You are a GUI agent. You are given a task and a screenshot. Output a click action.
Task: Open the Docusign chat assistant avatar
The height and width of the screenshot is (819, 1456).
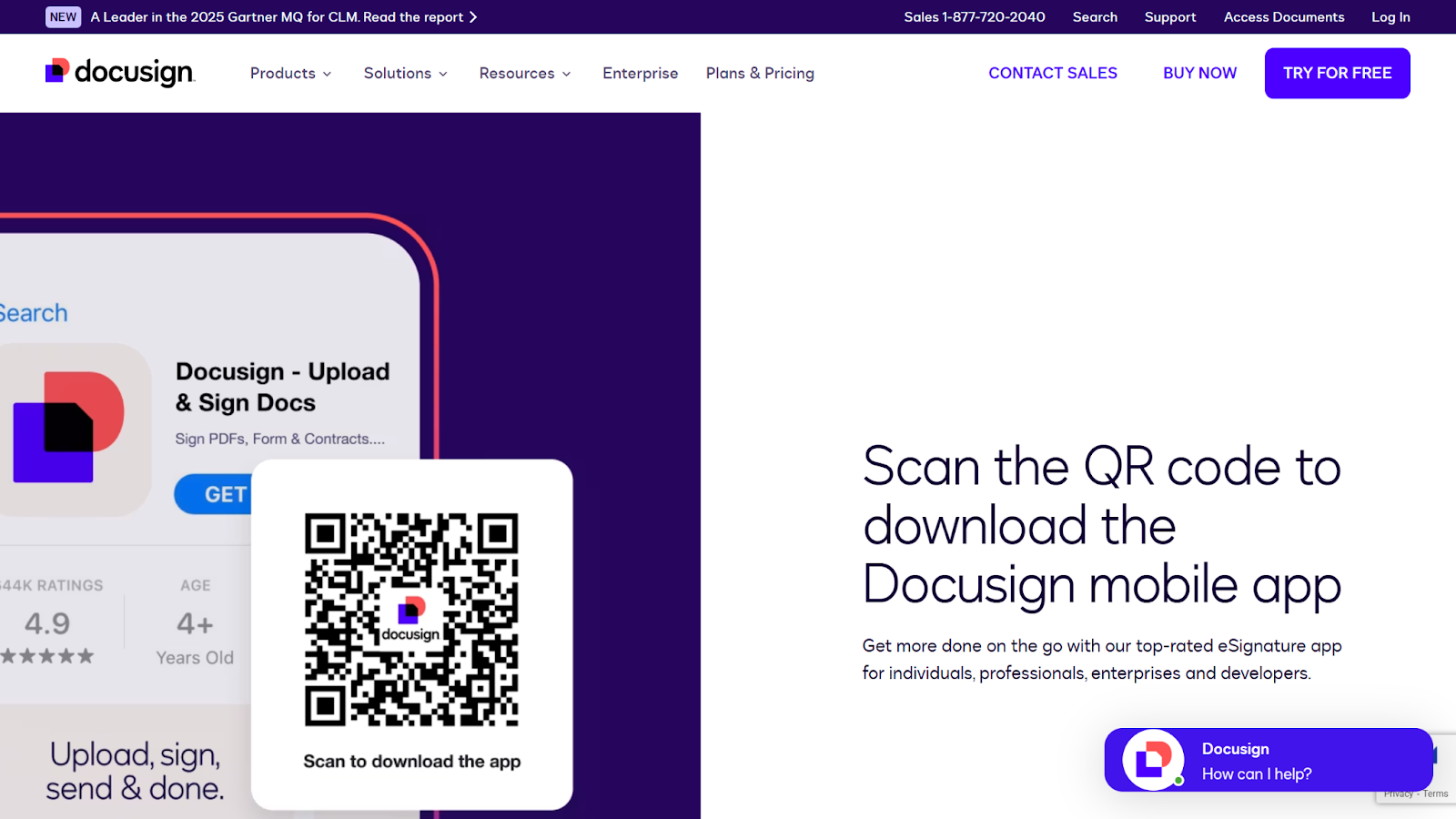click(x=1150, y=760)
